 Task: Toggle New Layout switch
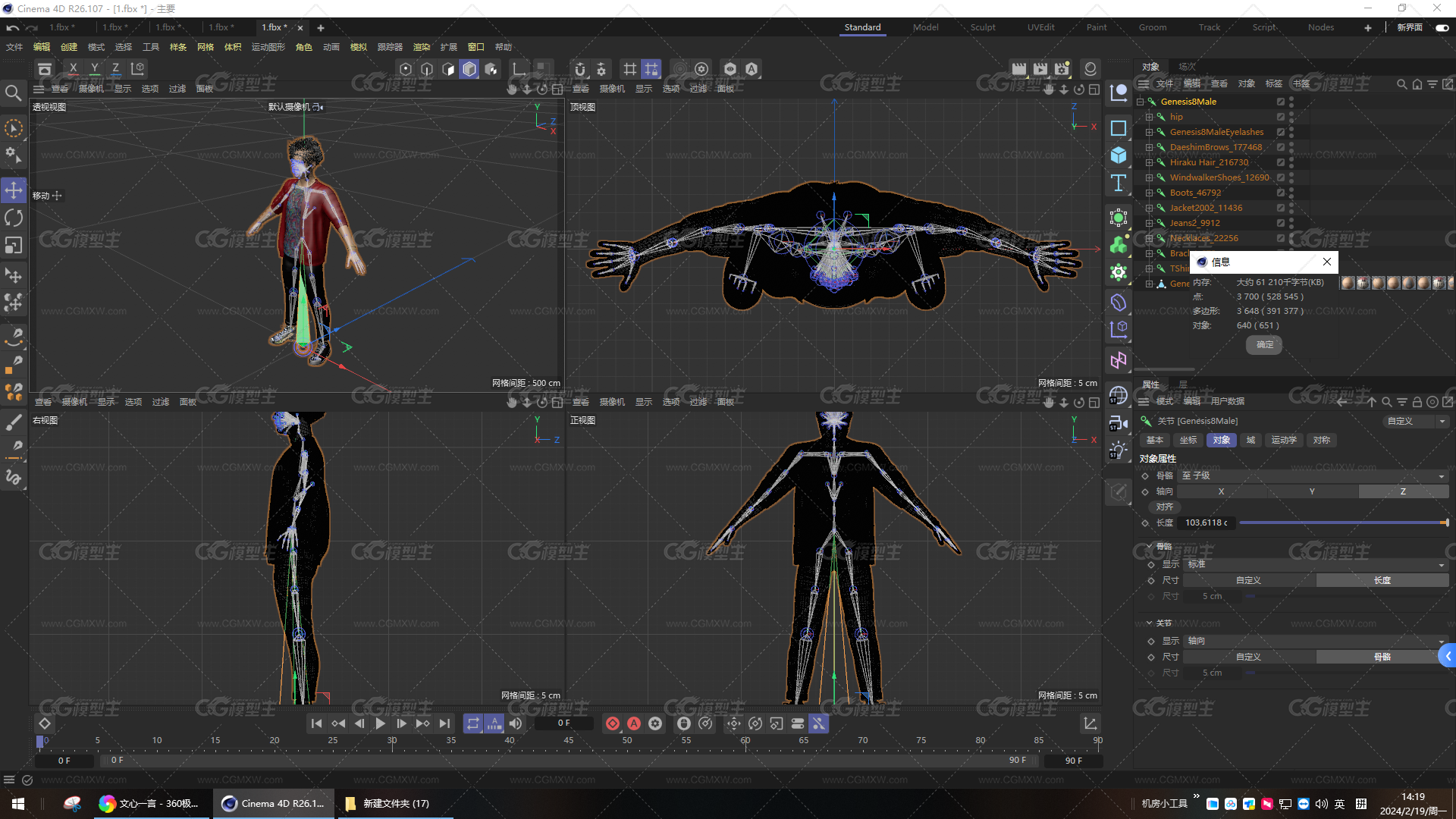pos(1442,28)
